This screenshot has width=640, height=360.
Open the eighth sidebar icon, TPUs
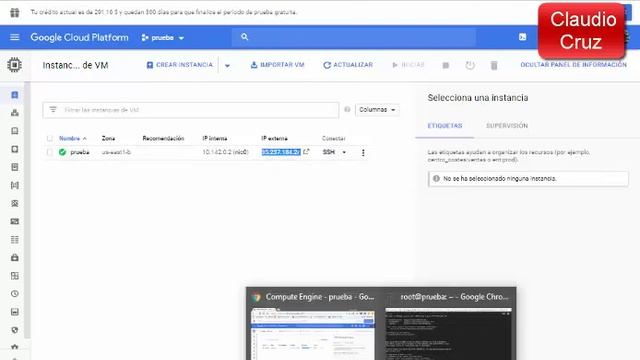pyautogui.click(x=15, y=221)
